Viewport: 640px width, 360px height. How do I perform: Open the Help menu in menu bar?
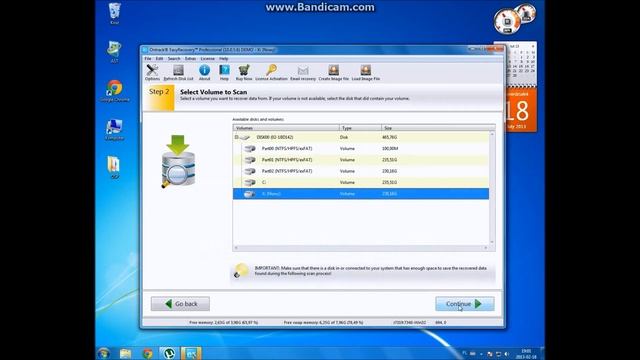[x=223, y=59]
